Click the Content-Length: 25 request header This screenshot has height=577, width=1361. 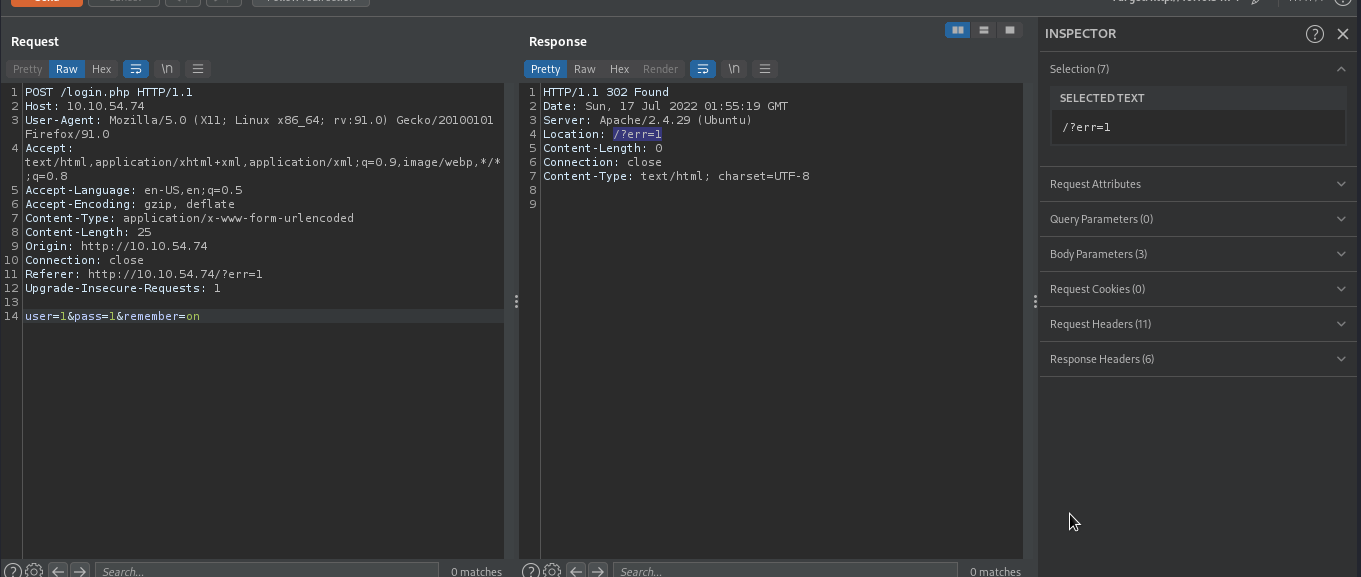88,232
